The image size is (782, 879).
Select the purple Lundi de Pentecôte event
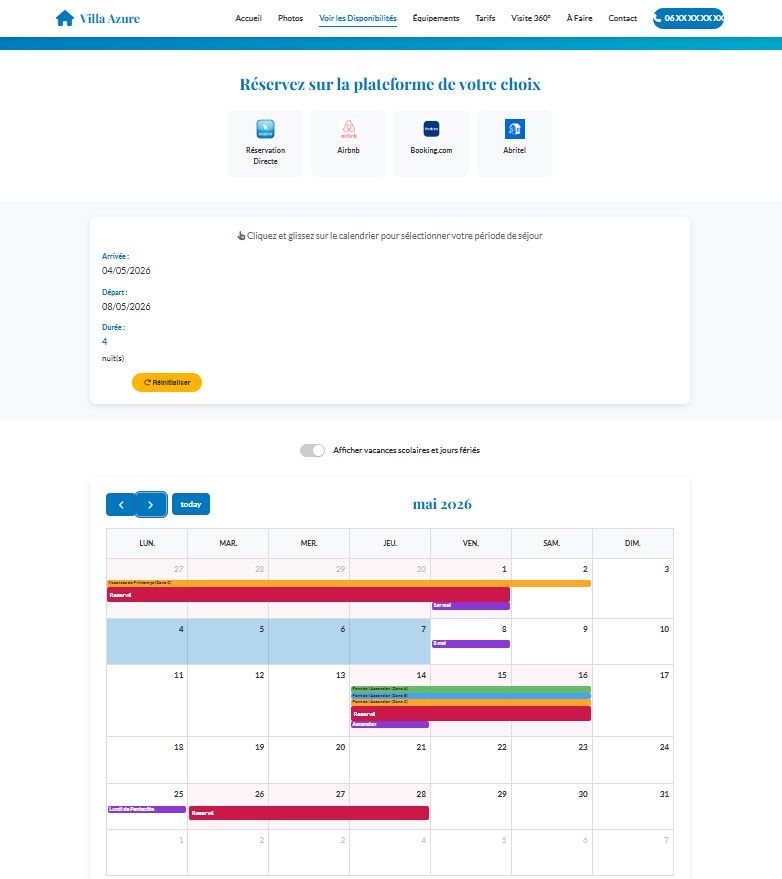146,809
